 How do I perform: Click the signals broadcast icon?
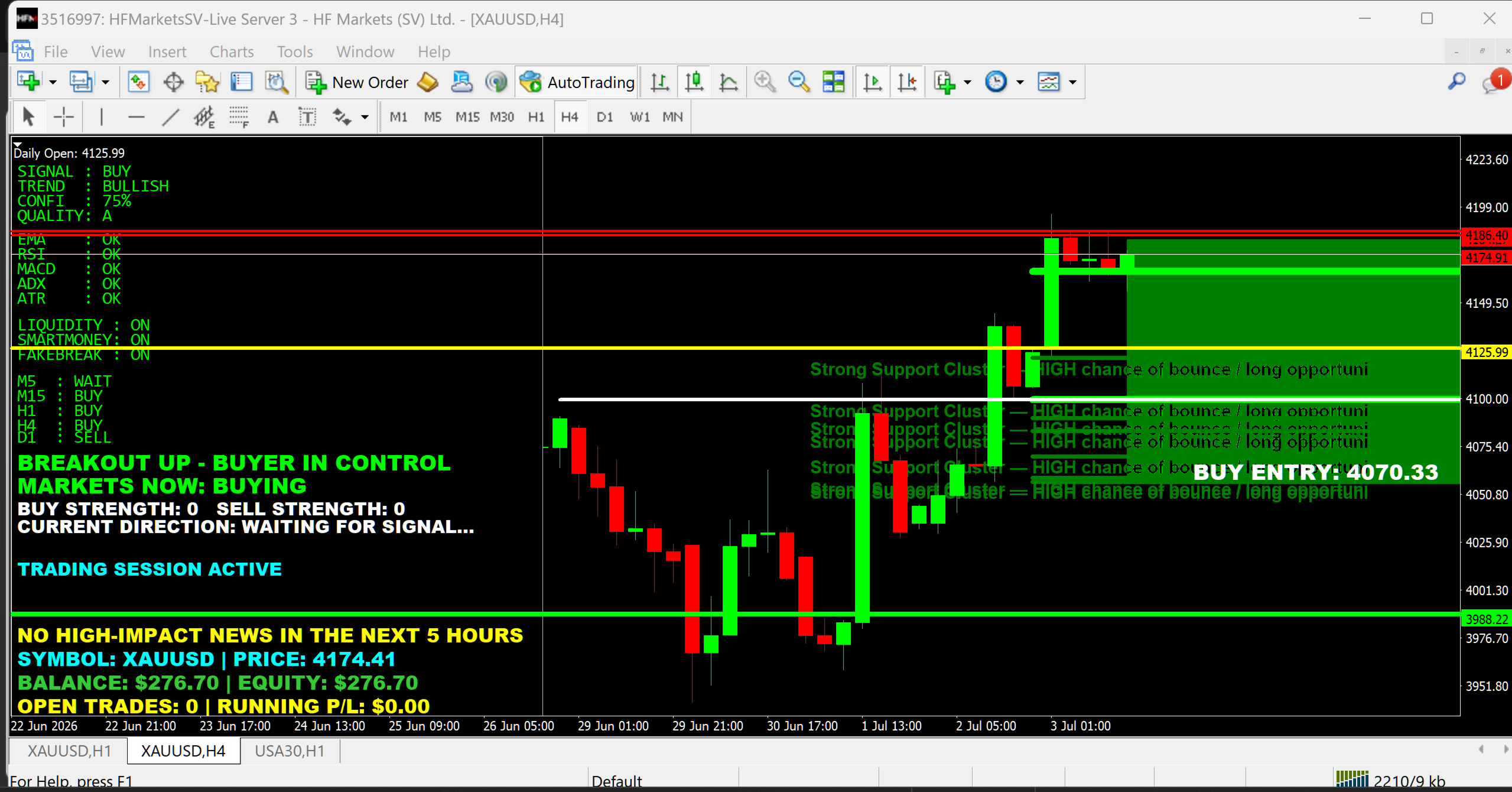(496, 82)
